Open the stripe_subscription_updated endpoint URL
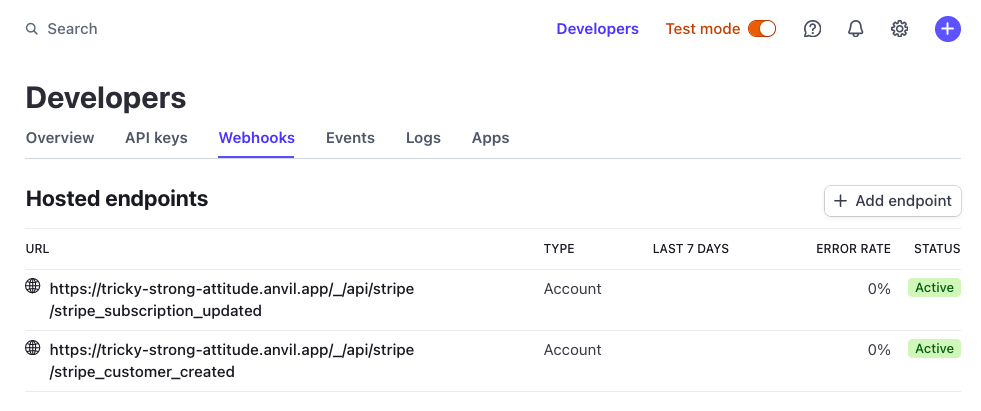This screenshot has width=981, height=411. click(231, 300)
